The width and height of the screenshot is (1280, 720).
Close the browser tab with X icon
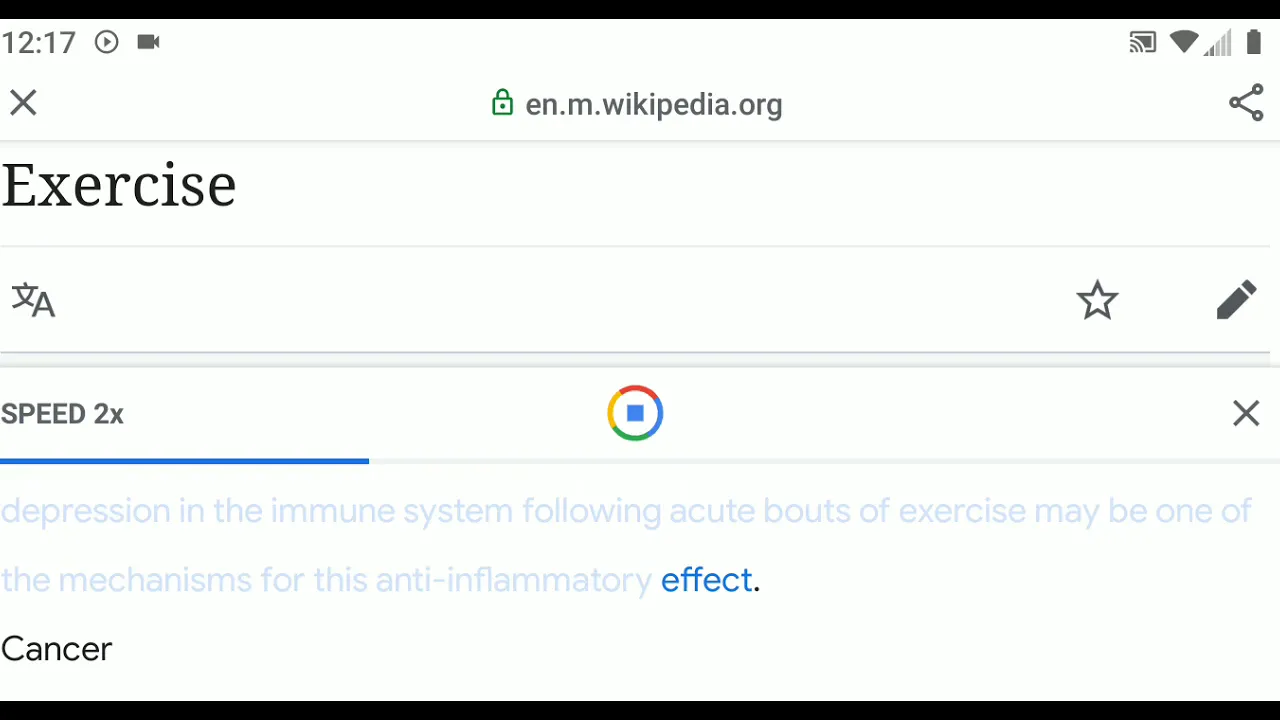[x=23, y=103]
